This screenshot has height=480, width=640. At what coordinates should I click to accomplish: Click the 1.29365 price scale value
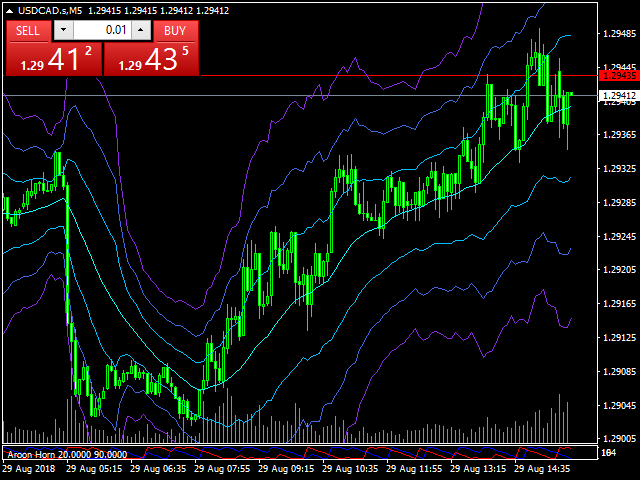click(620, 135)
